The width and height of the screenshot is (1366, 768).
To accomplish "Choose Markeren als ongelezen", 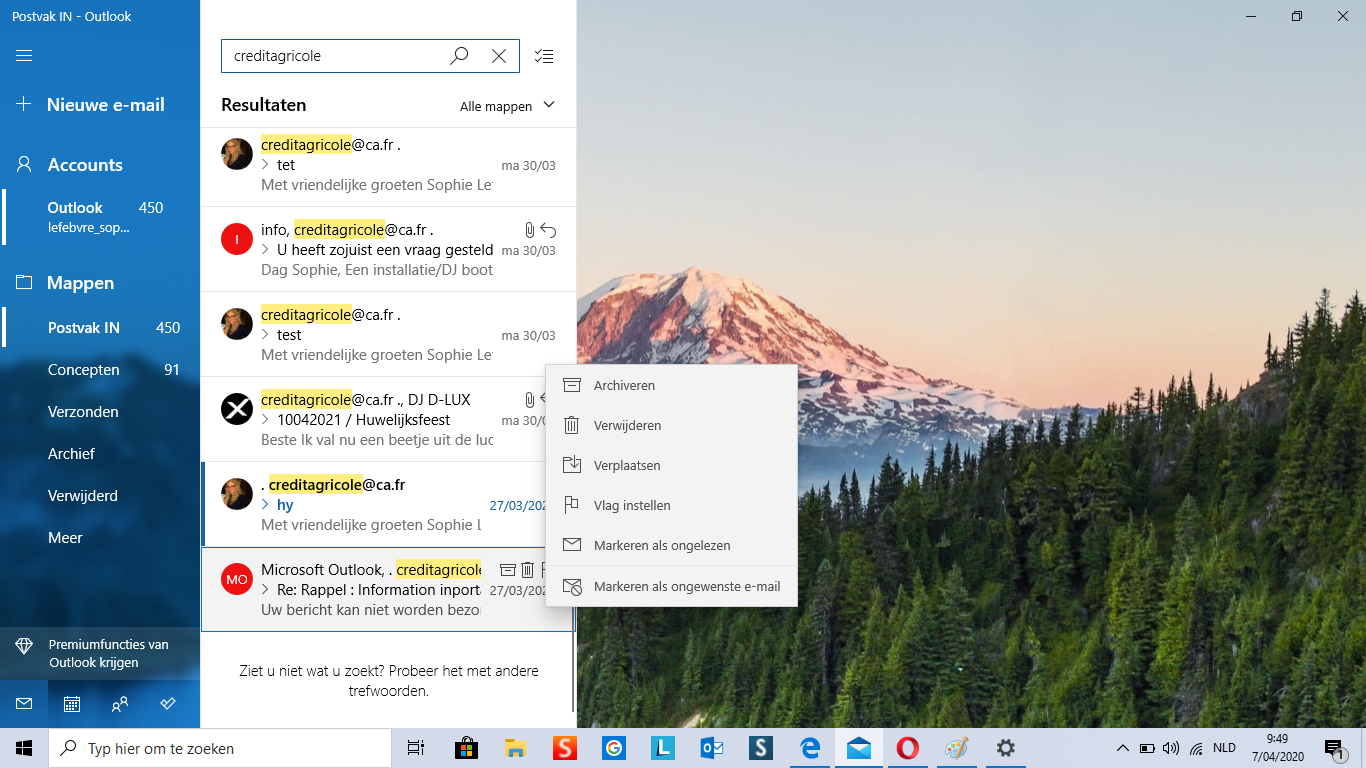I will pos(671,545).
